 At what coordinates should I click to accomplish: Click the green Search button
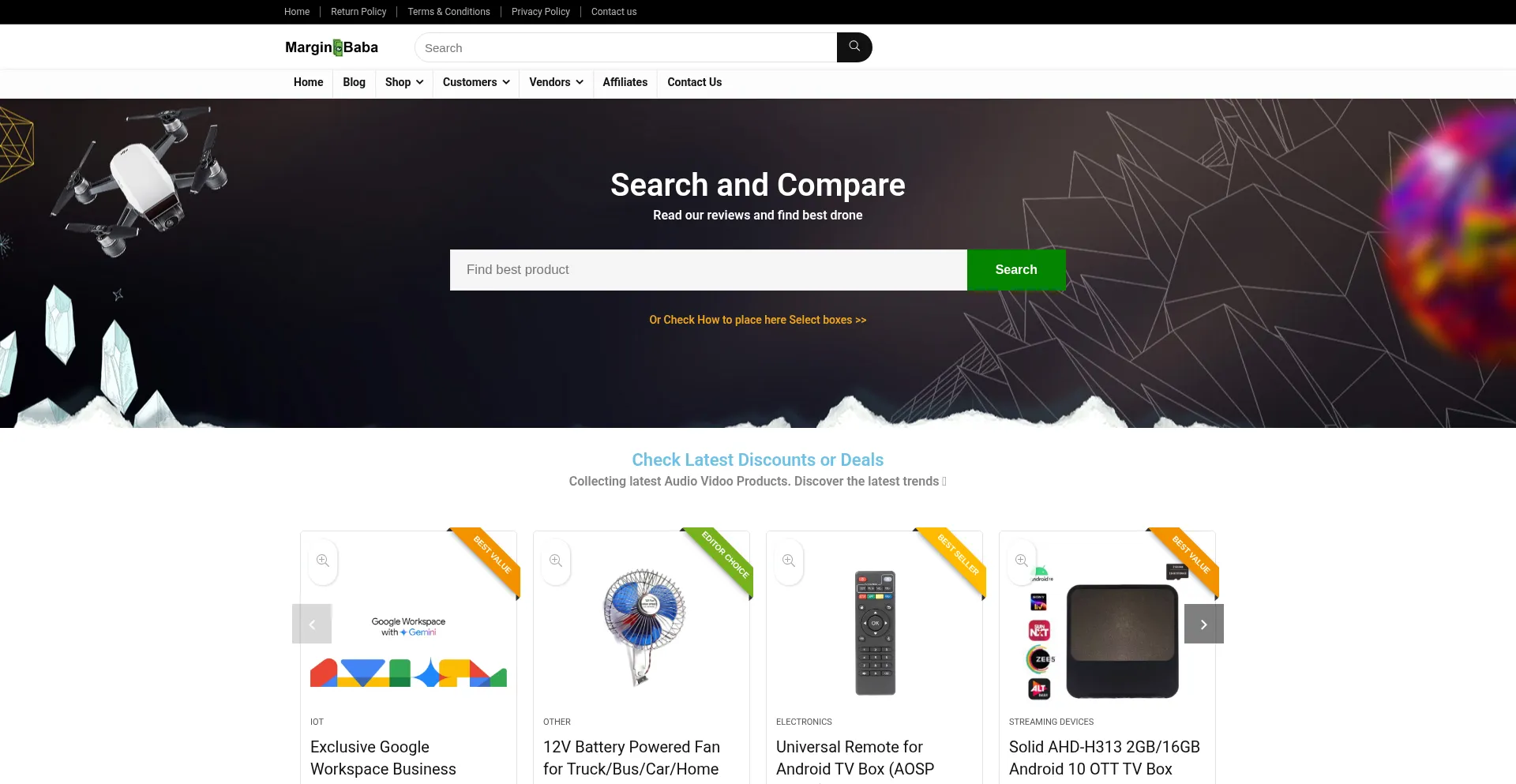[x=1016, y=270]
